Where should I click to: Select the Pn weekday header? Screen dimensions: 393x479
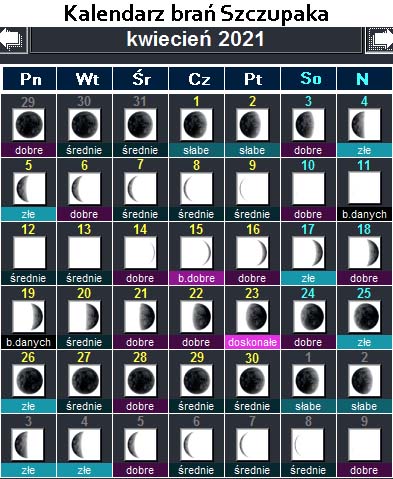coord(29,79)
